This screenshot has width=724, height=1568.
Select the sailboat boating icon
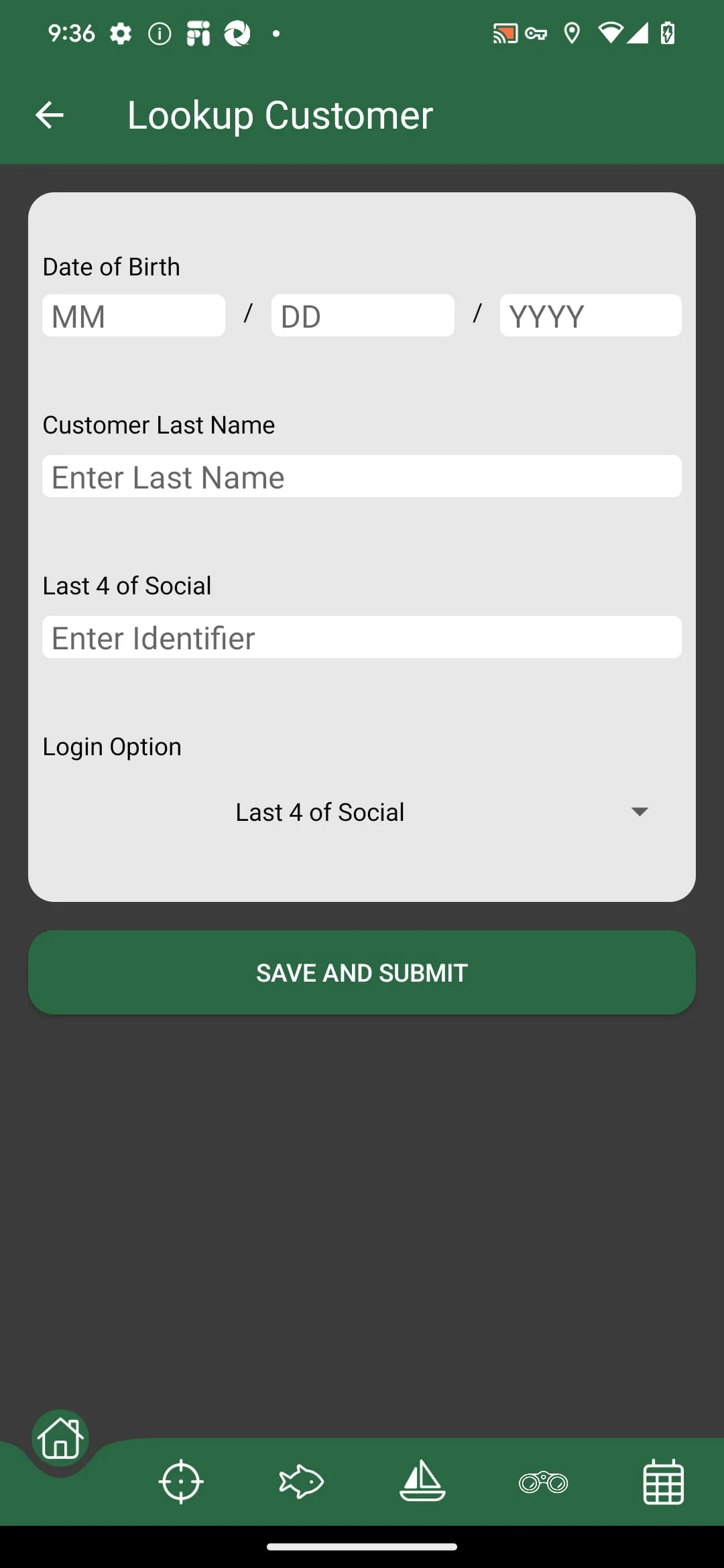[422, 1482]
